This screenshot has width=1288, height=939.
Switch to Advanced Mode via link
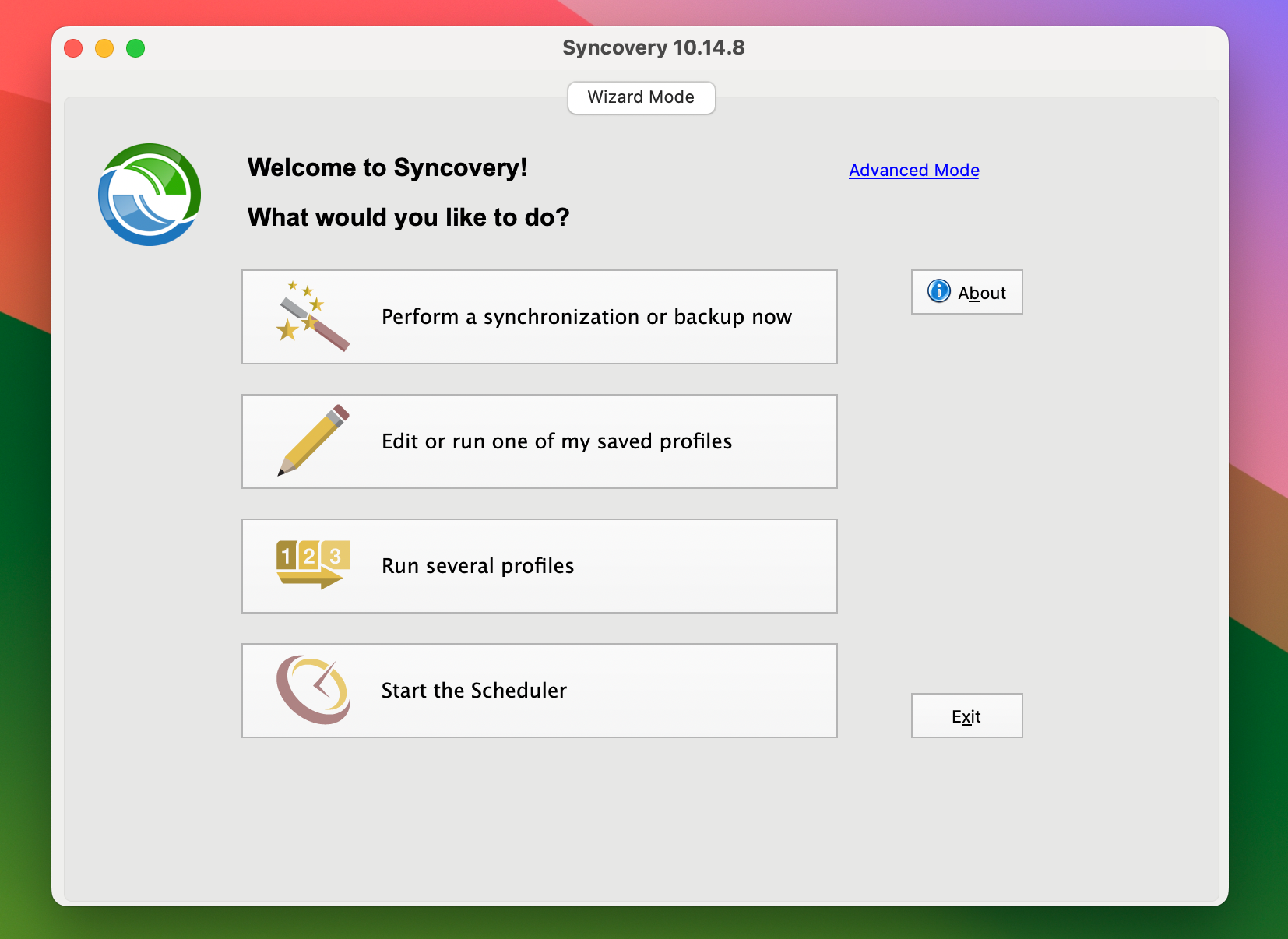pyautogui.click(x=914, y=170)
